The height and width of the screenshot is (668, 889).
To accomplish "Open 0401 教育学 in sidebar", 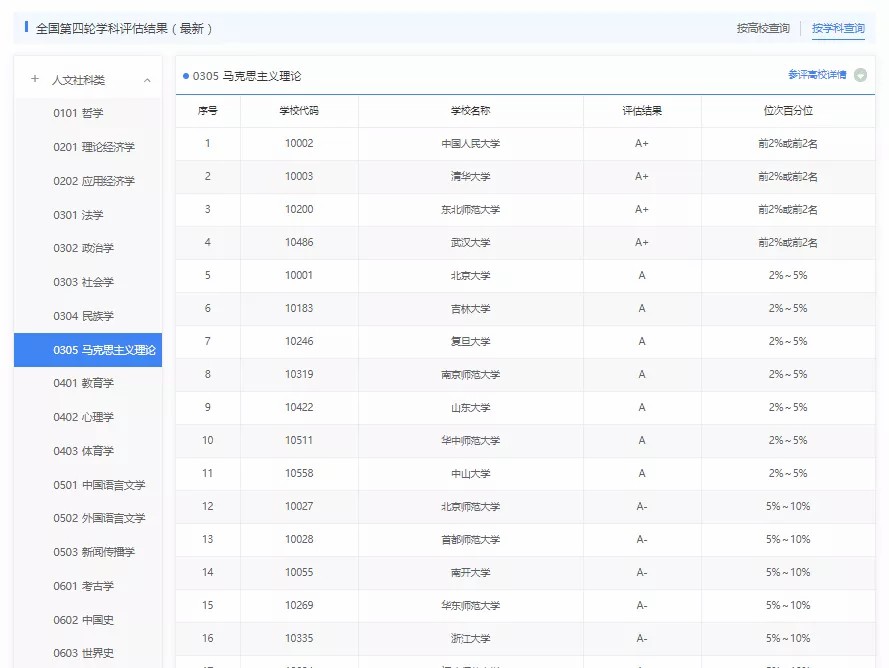I will coord(84,383).
